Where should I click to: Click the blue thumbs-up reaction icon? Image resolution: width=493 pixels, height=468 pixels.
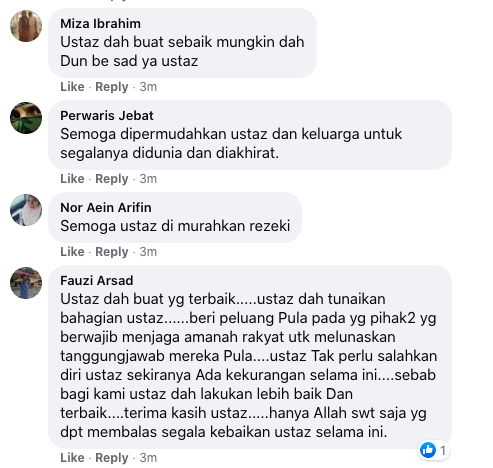(x=428, y=450)
